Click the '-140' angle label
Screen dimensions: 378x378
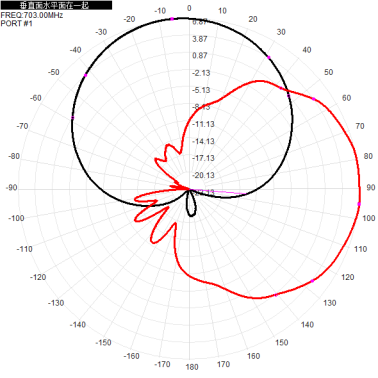(x=78, y=325)
